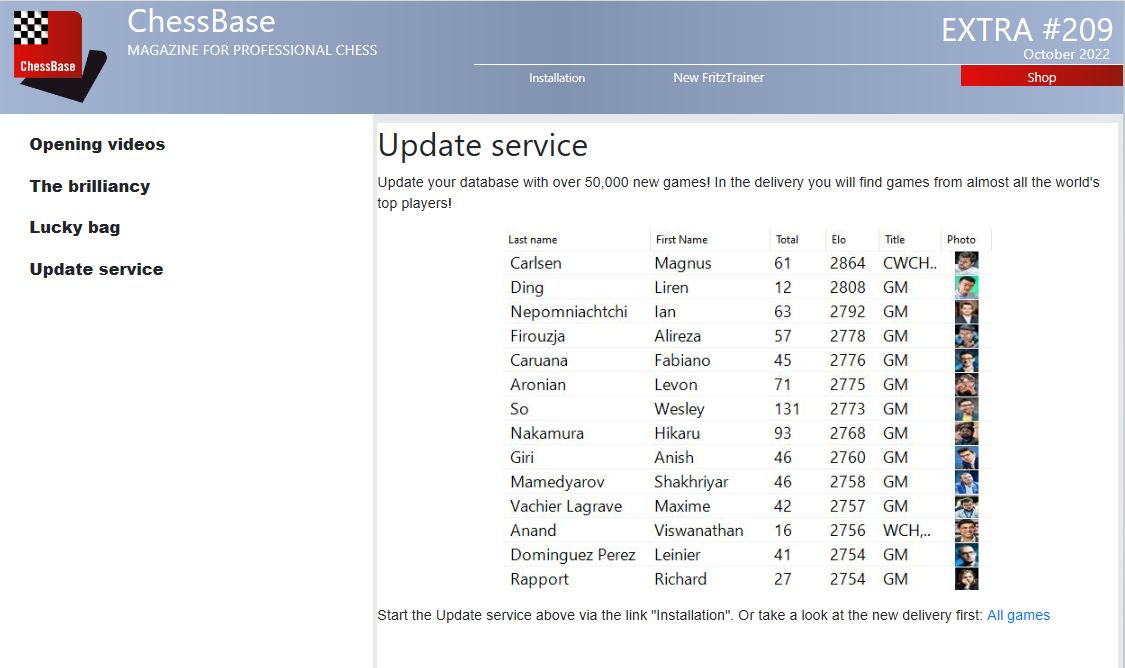Open the All games link
This screenshot has width=1125, height=668.
[x=1018, y=615]
